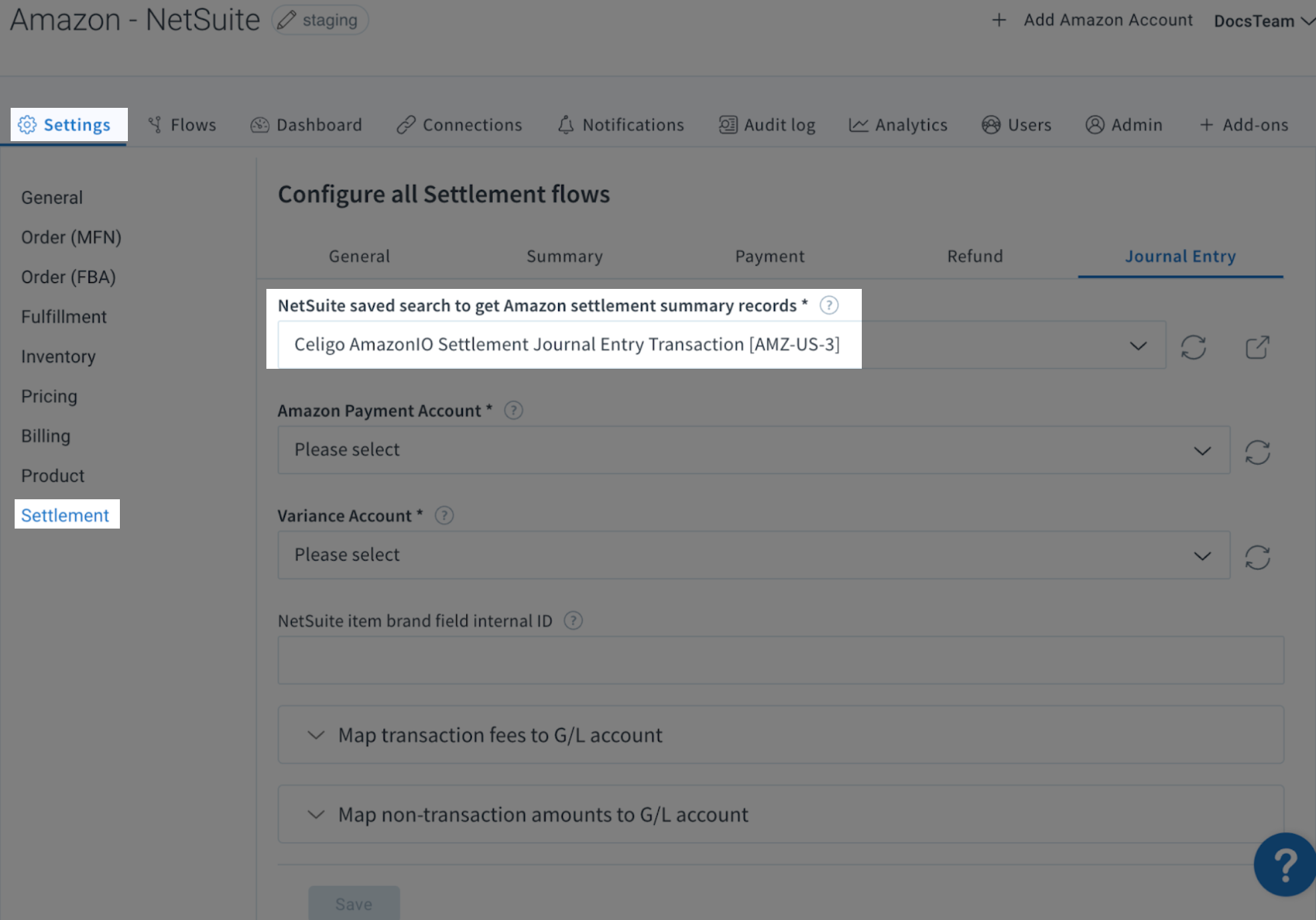This screenshot has height=920, width=1316.
Task: Open Fulfillment in the sidebar
Action: [64, 317]
